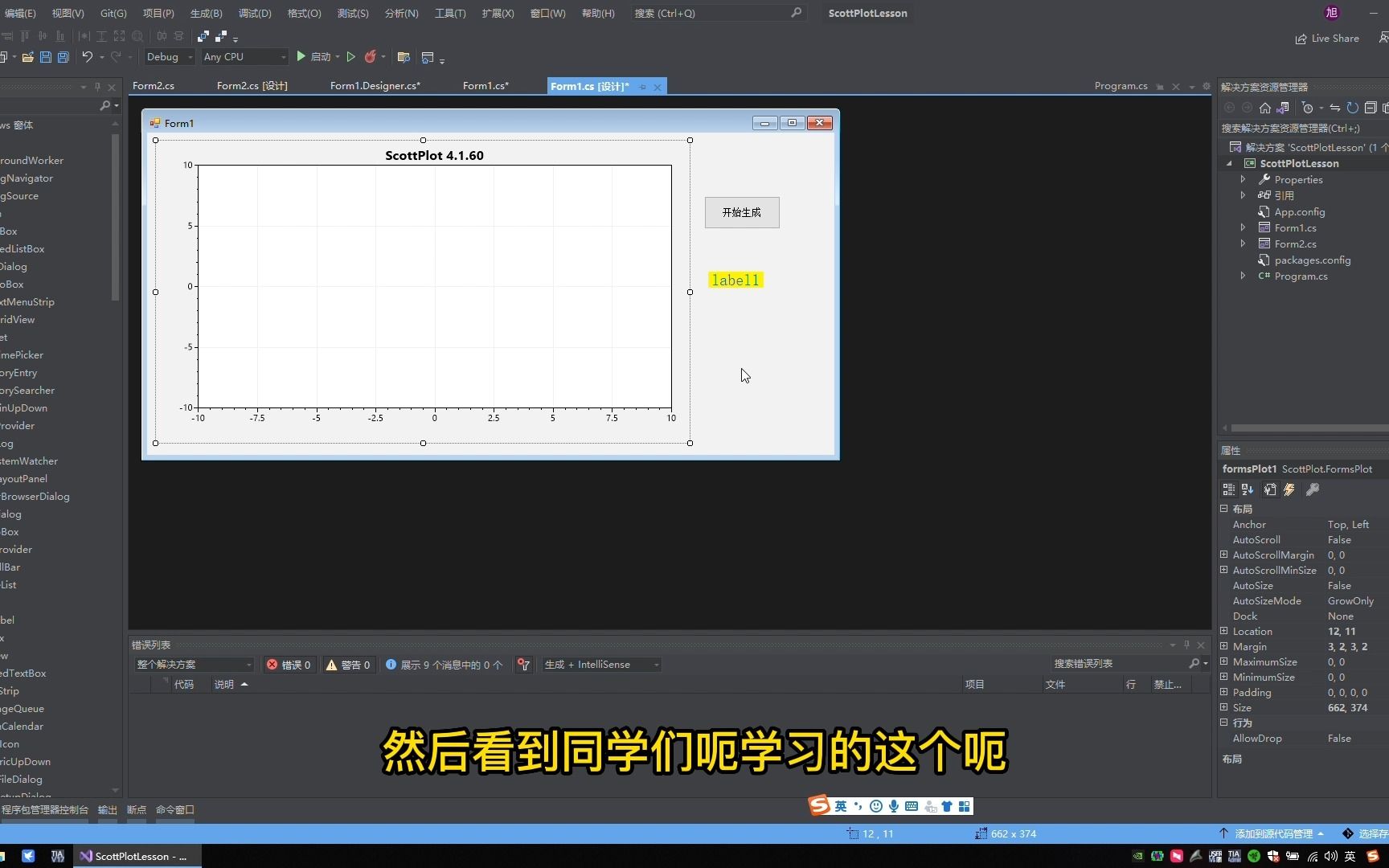Click the 开始生成 button on Form1
1389x868 pixels.
pos(741,212)
